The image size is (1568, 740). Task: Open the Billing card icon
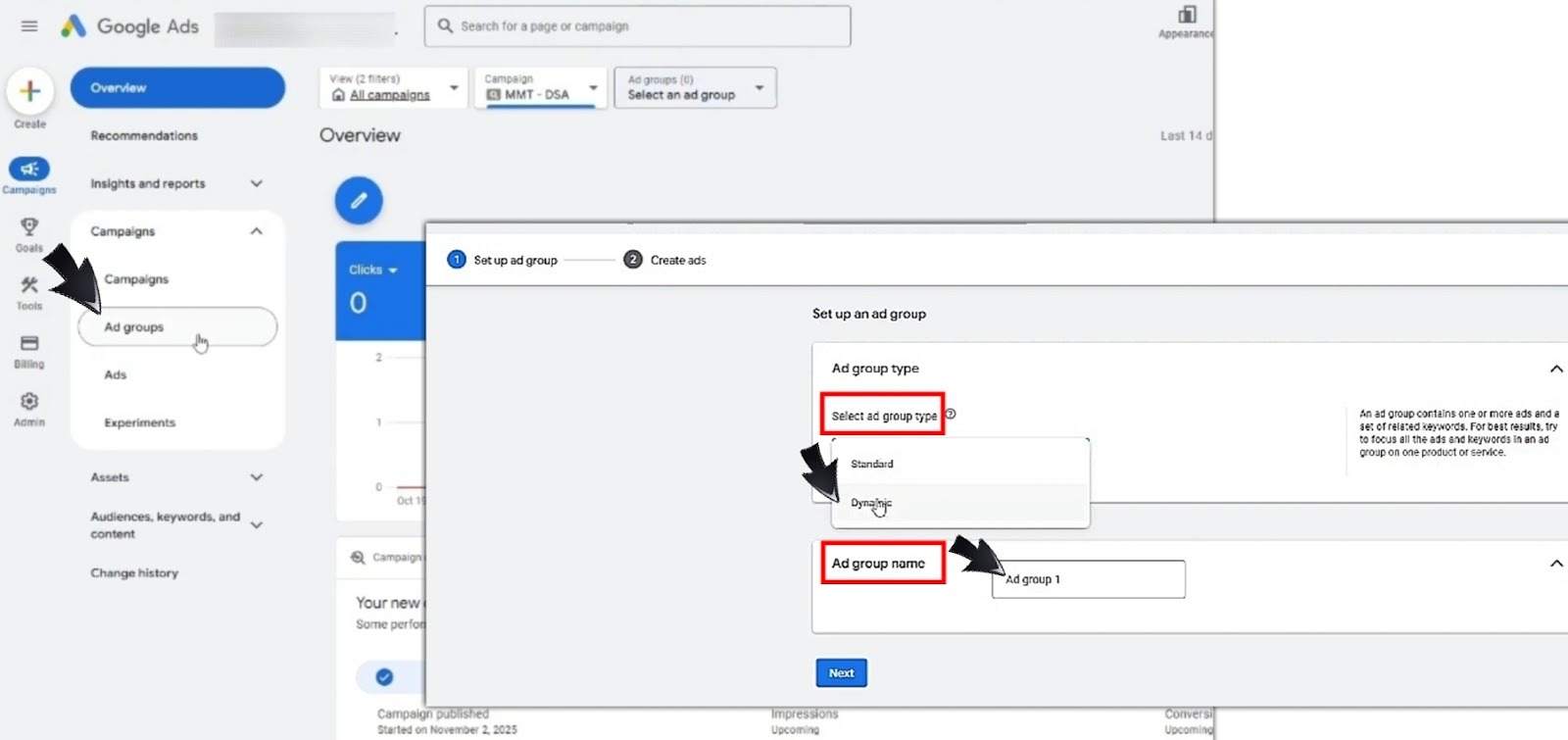click(x=29, y=344)
